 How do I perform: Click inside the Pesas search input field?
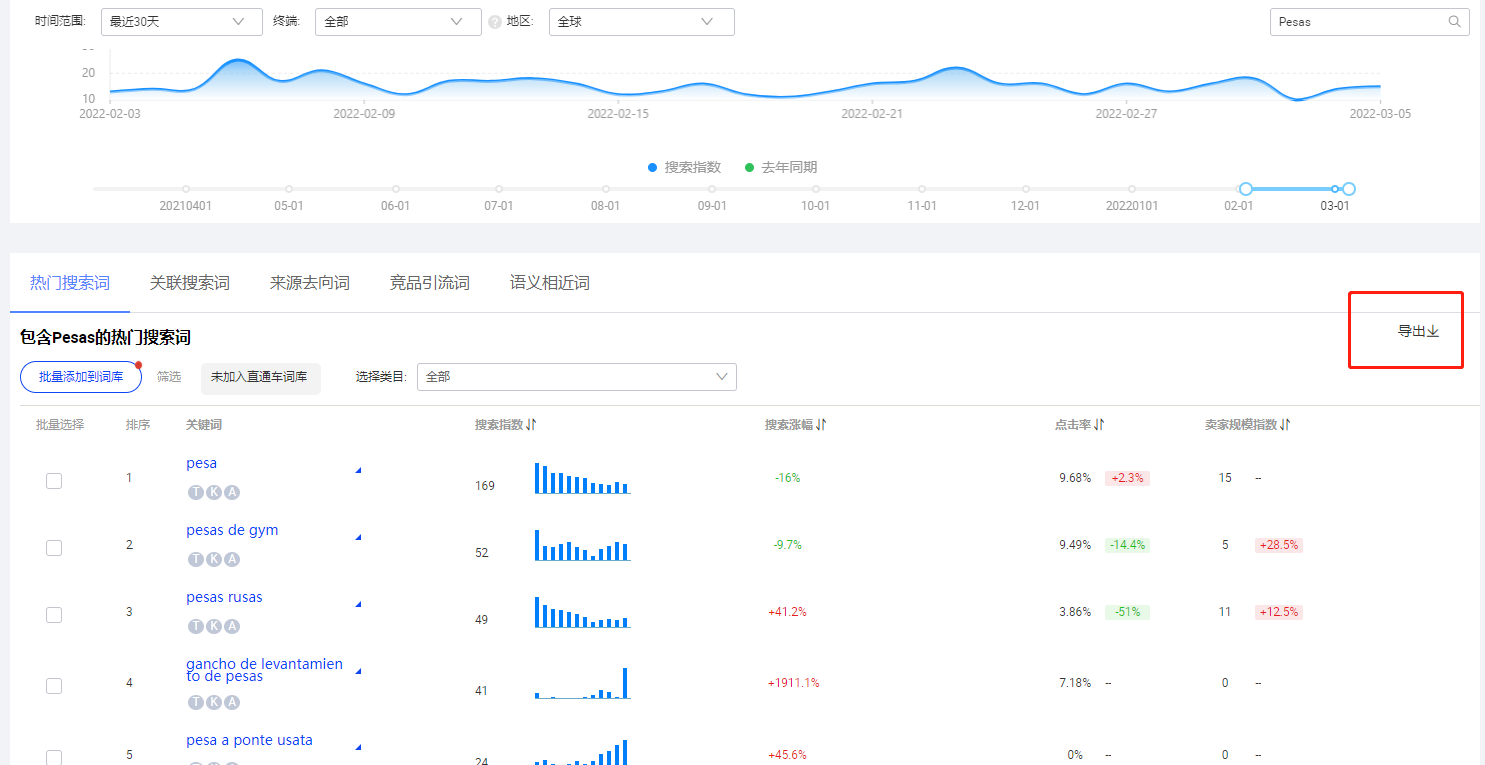pos(1350,21)
